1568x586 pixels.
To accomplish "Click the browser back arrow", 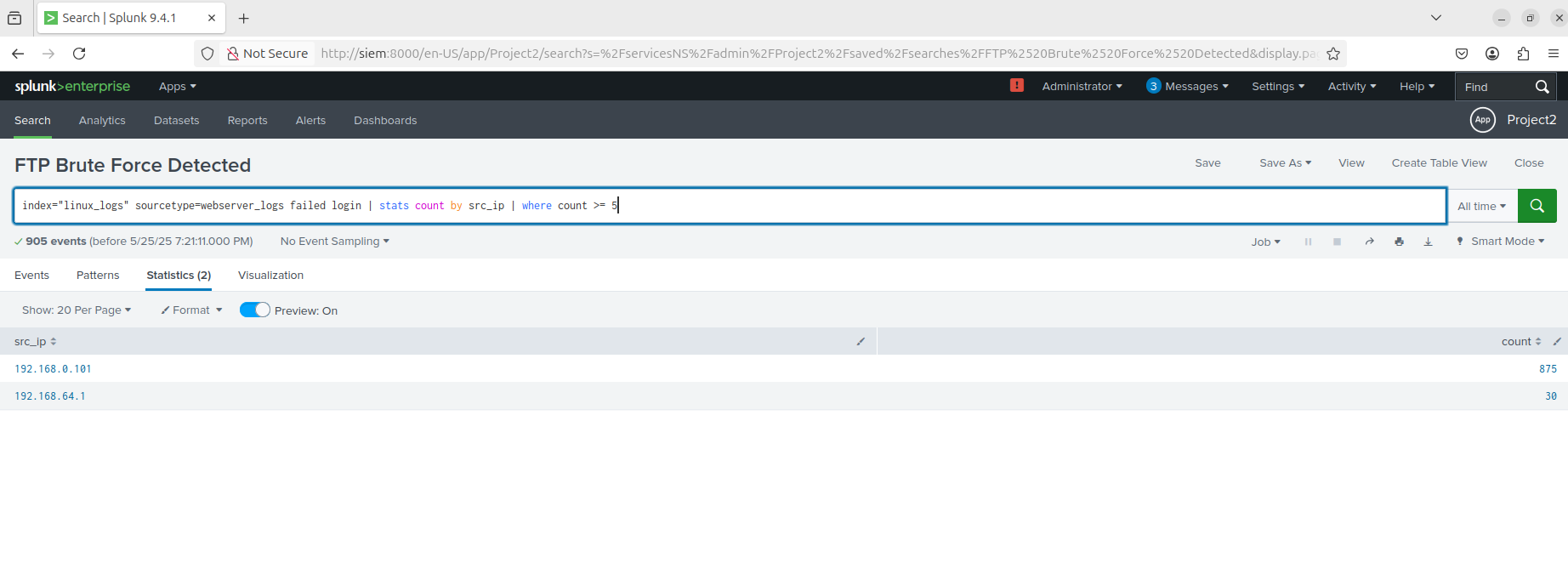I will point(18,54).
